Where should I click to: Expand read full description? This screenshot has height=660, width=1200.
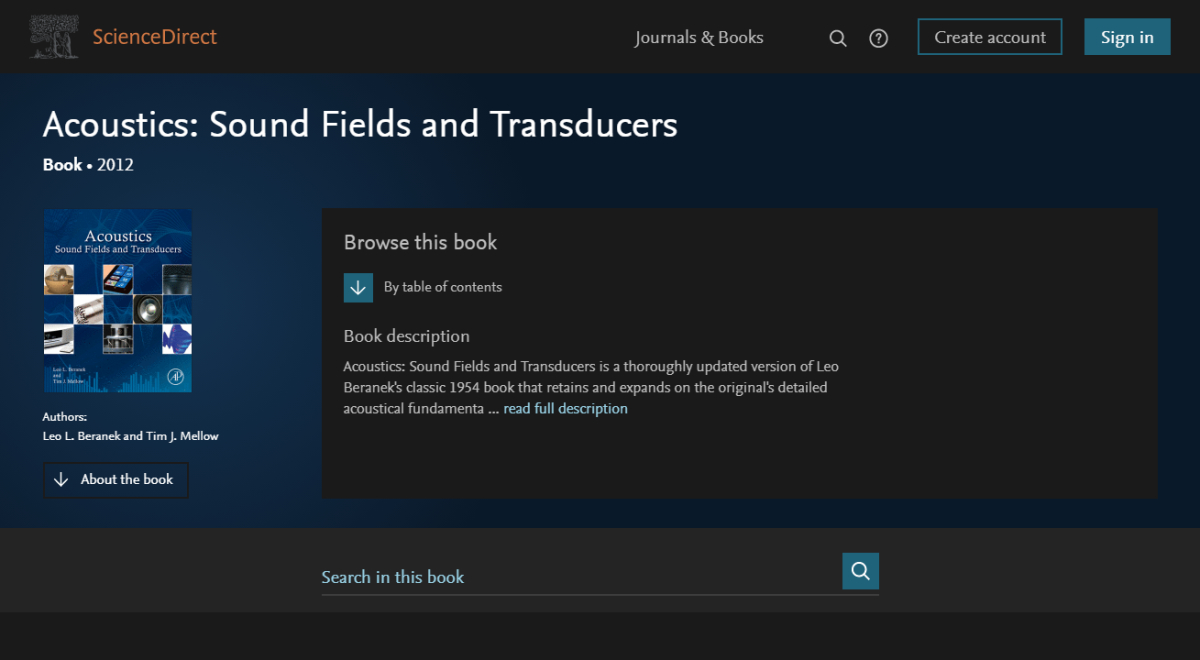(565, 408)
